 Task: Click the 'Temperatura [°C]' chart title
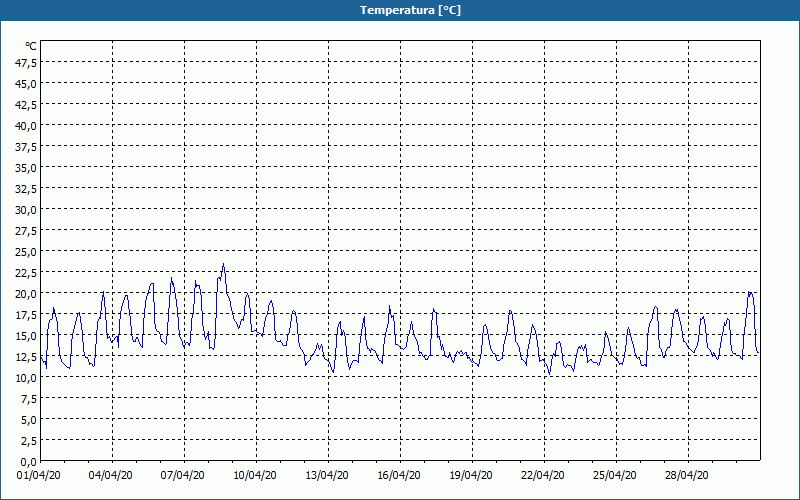pos(410,10)
